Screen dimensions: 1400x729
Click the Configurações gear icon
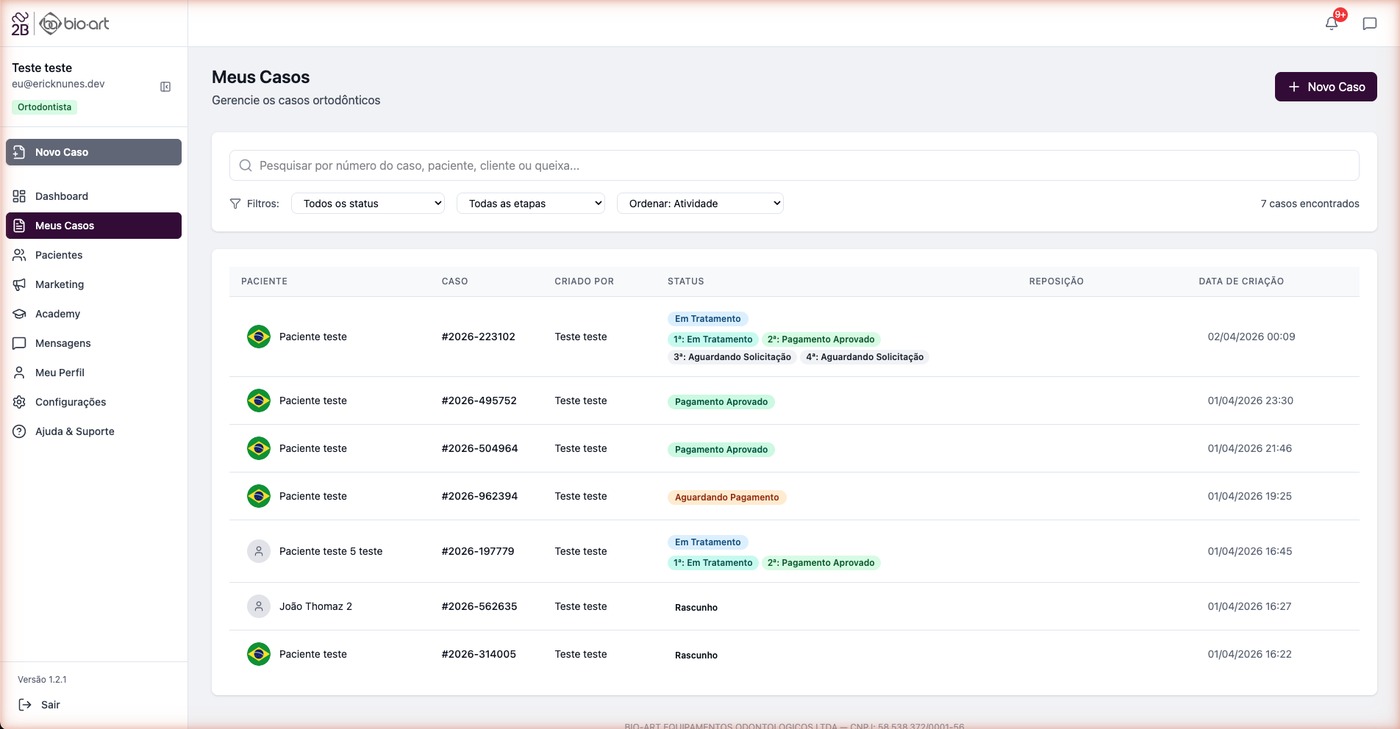pyautogui.click(x=19, y=402)
